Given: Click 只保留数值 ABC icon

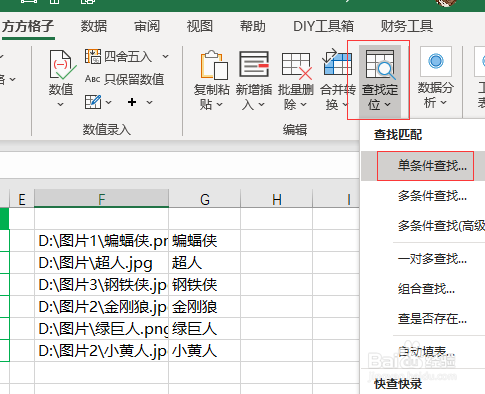Looking at the screenshot, I should [x=93, y=79].
